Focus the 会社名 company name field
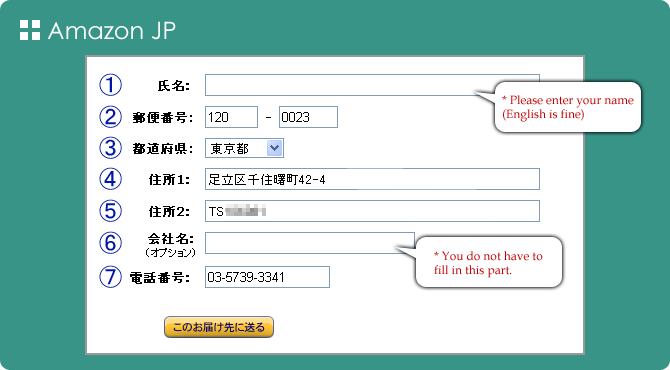Screen dimensions: 670x370 click(x=310, y=243)
